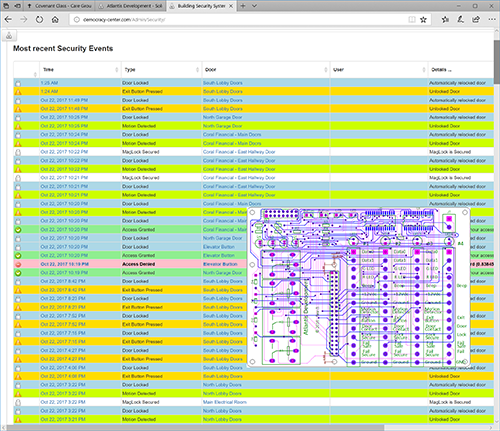
Task: Show tabs you've set aside
Action: [x=6, y=6]
